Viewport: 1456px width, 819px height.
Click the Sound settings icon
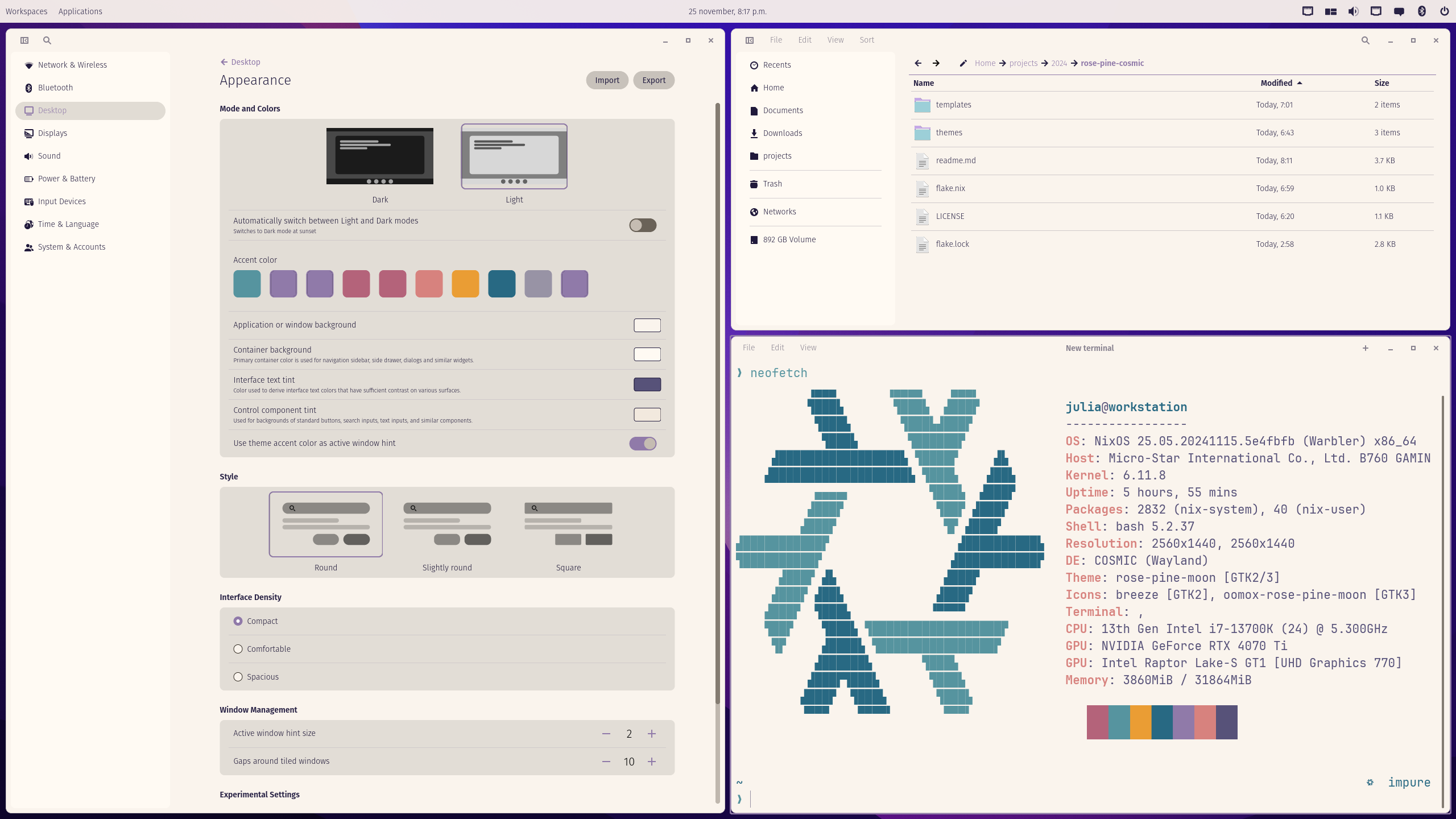pyautogui.click(x=29, y=156)
